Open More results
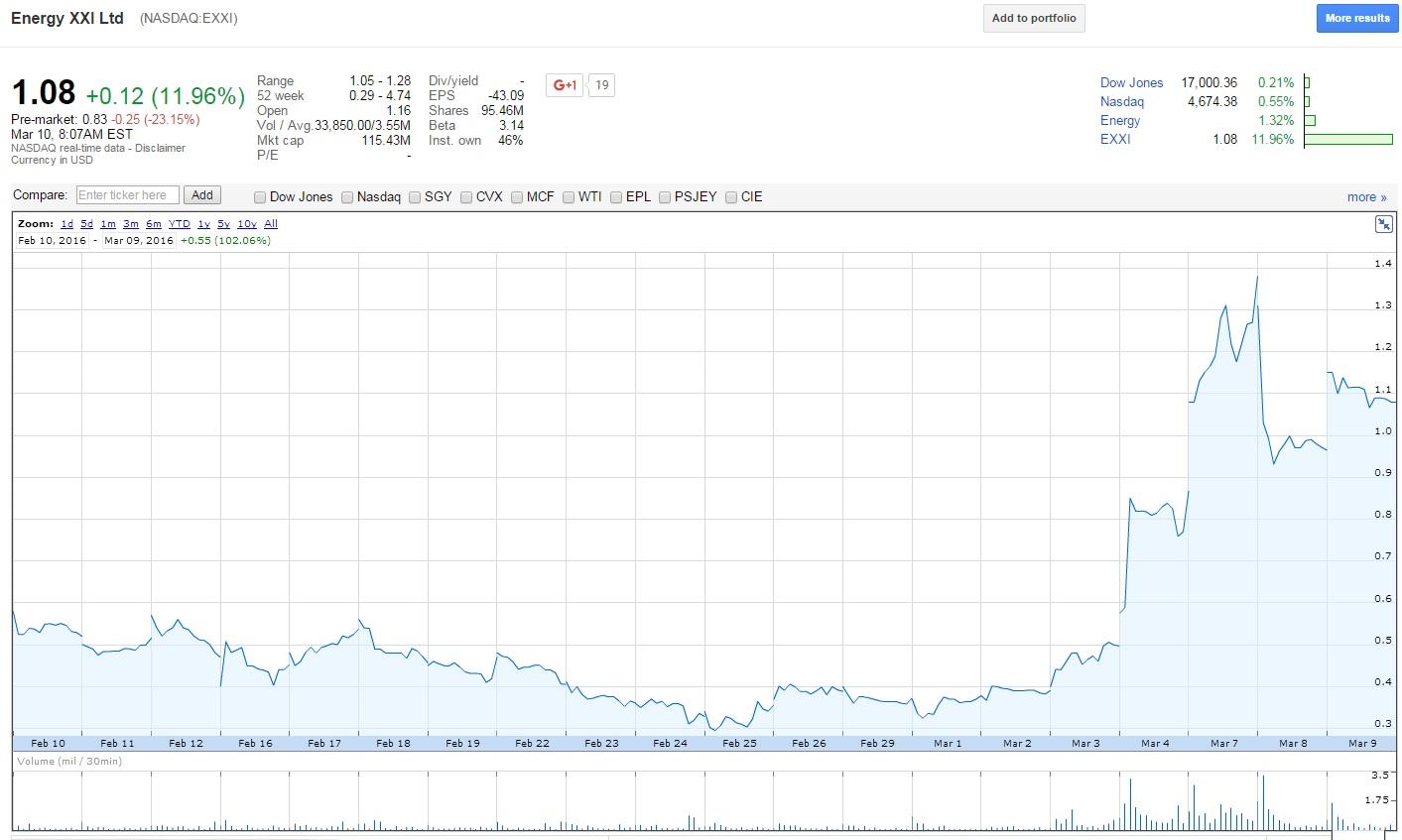The width and height of the screenshot is (1402, 840). [x=1357, y=18]
